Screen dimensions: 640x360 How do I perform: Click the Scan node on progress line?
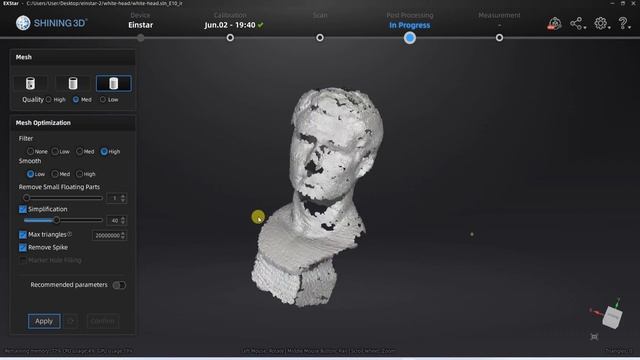click(x=320, y=38)
